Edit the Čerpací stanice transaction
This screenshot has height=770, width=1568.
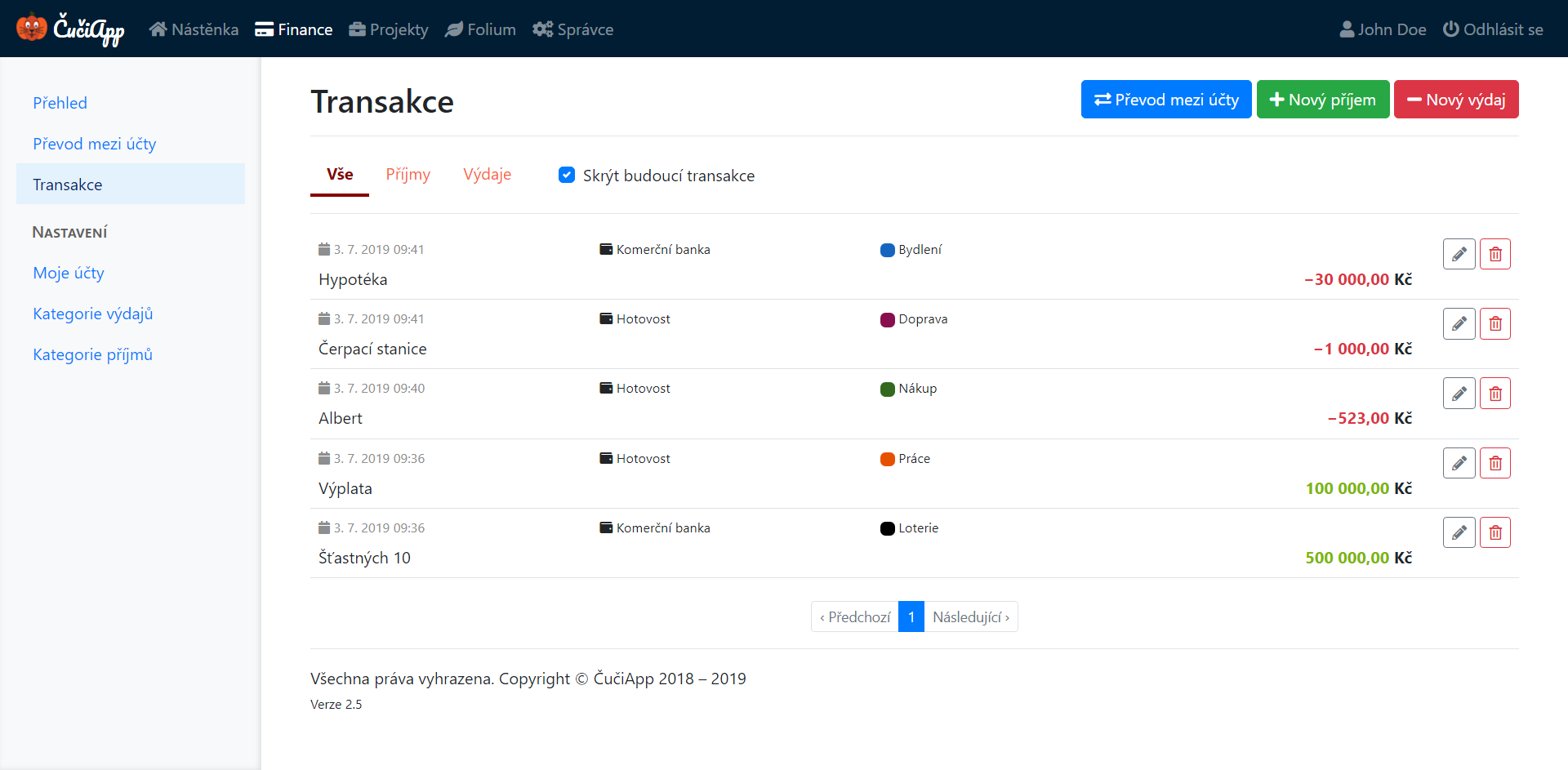[1459, 323]
